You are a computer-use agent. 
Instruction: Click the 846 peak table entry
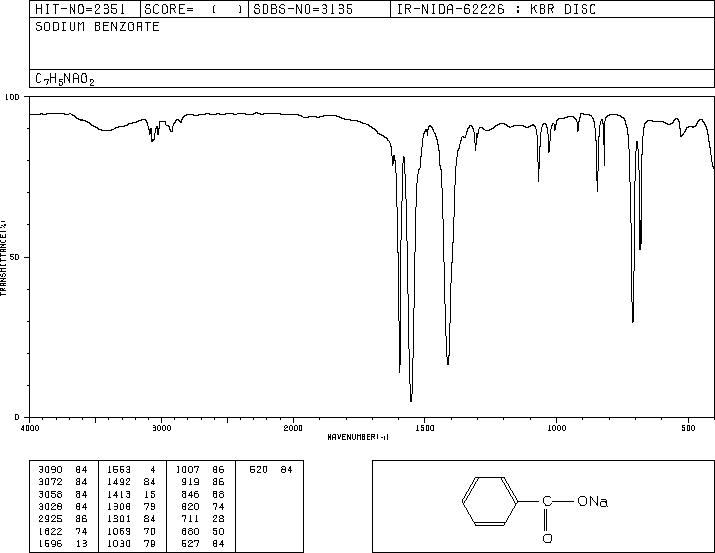coord(202,494)
